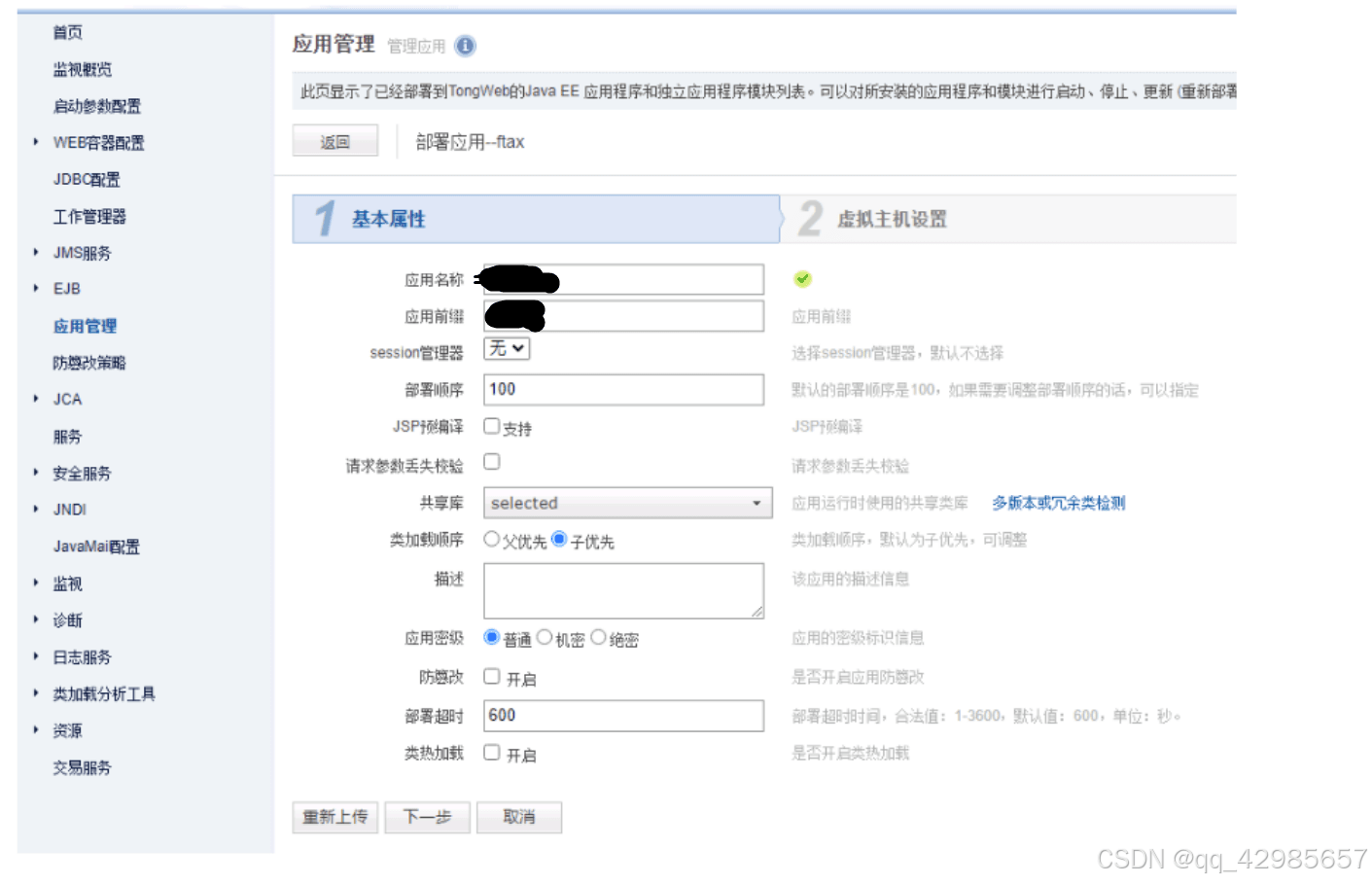Expand the WEB容器配置 sidebar section
Image resolution: width=1372 pixels, height=884 pixels.
pyautogui.click(x=99, y=142)
